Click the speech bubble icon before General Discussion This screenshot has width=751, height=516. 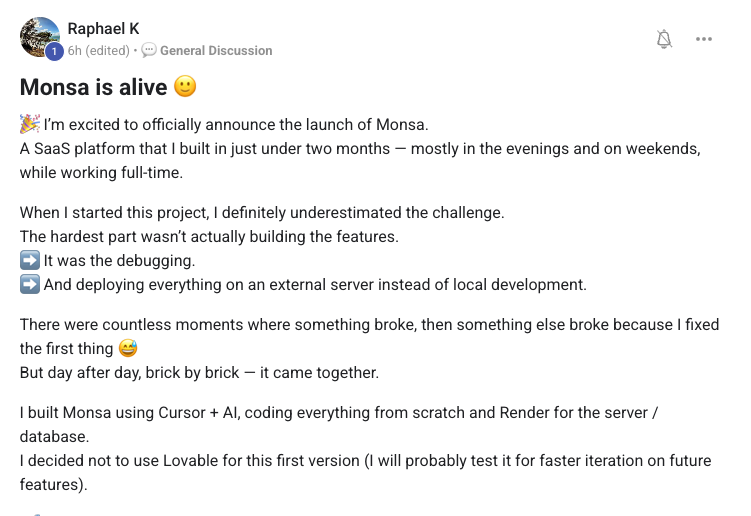pos(149,50)
